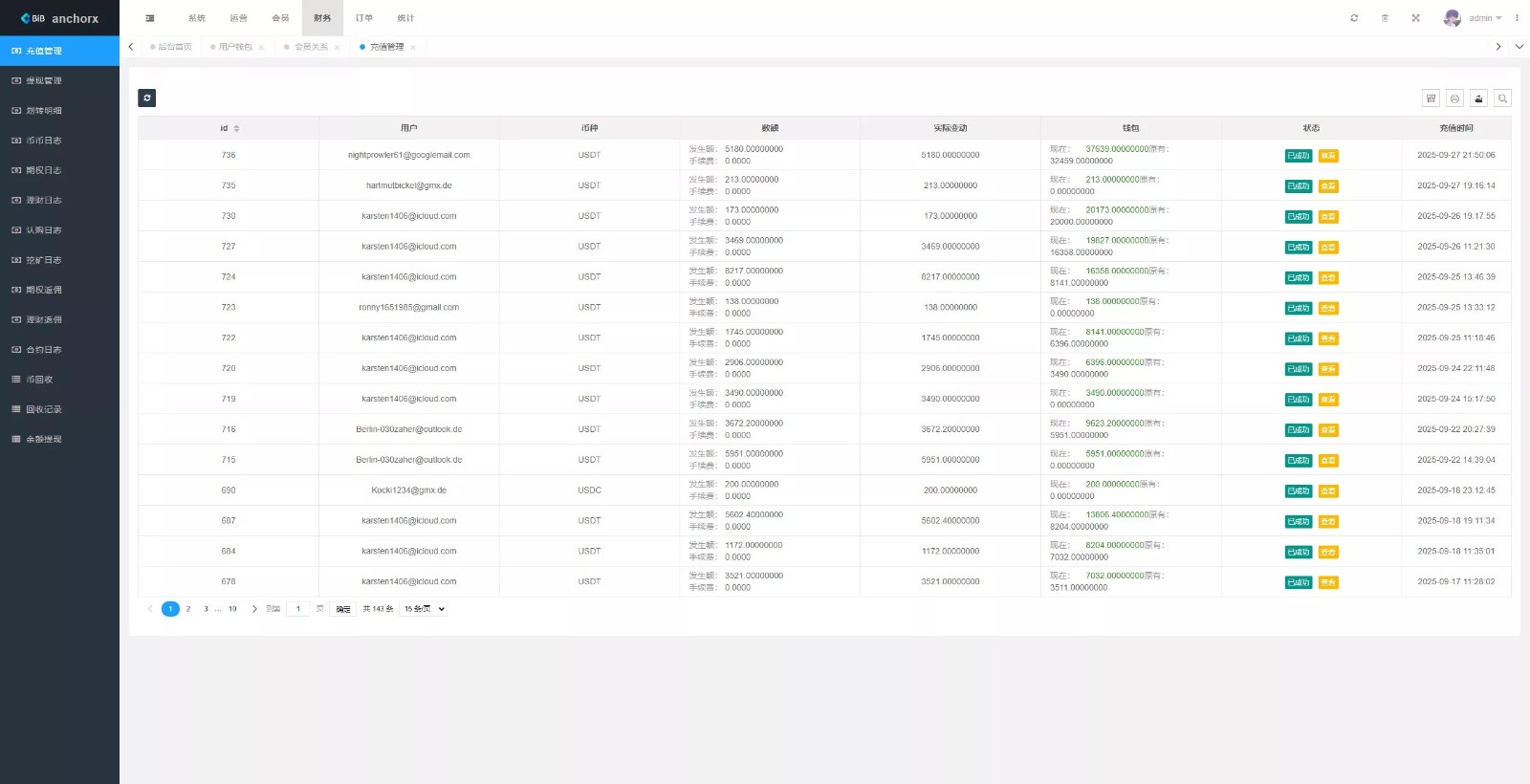
Task: Open the column filter icon above table
Action: pyautogui.click(x=1431, y=98)
